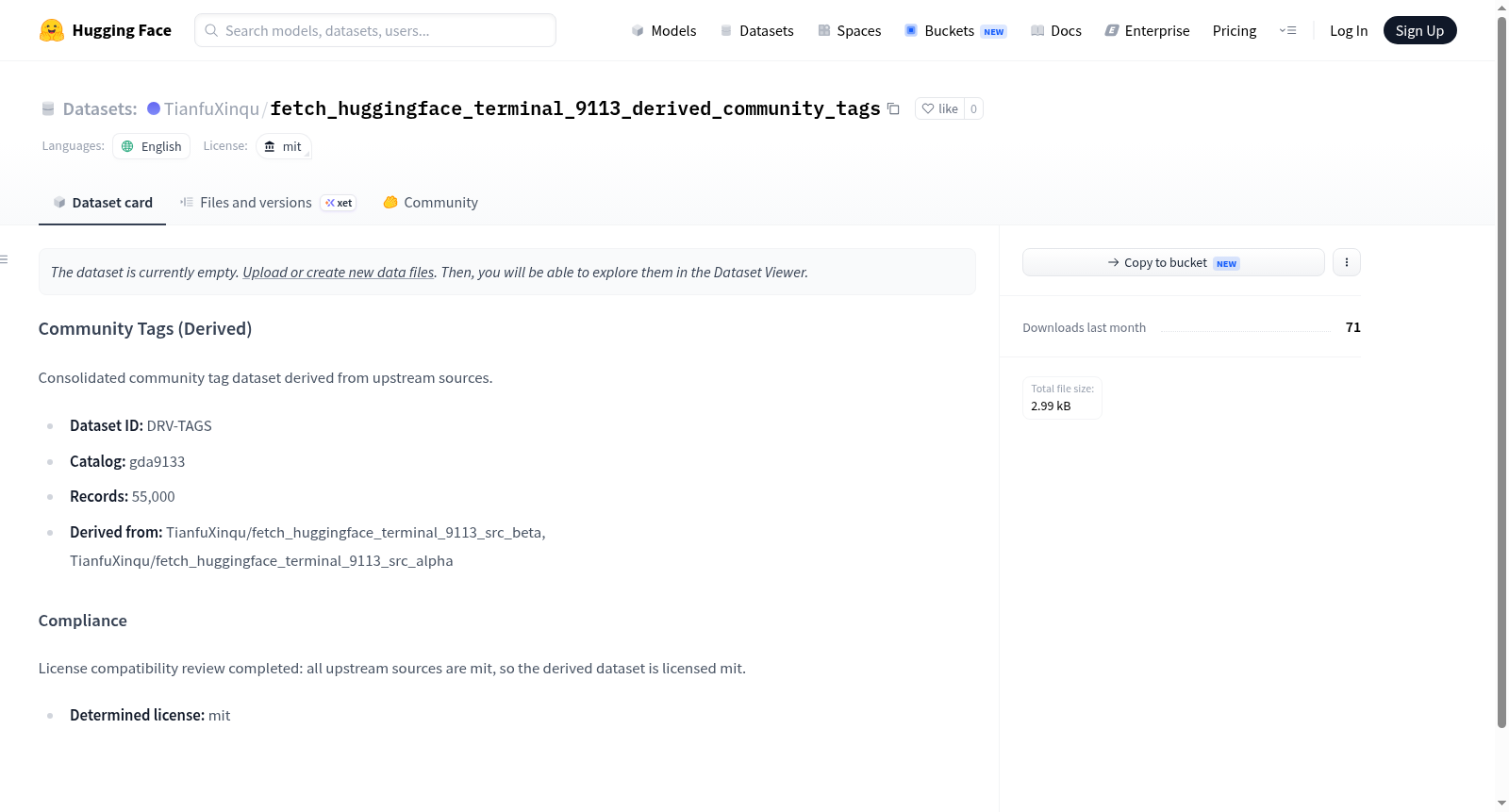
Task: Click the Dataset ID DRV-TAGS item
Action: point(141,426)
